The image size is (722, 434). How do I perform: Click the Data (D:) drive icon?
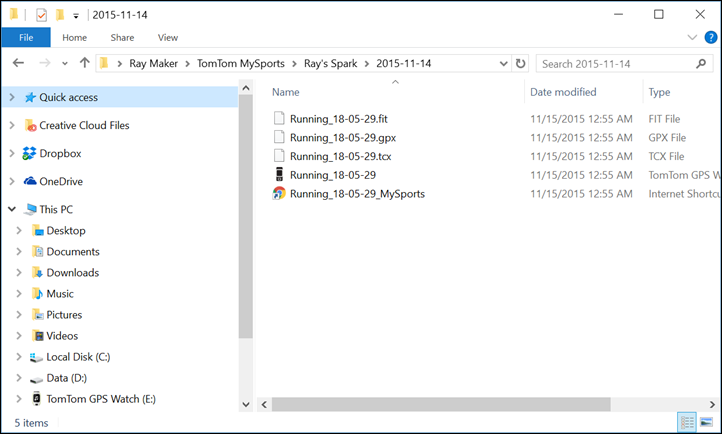(36, 379)
